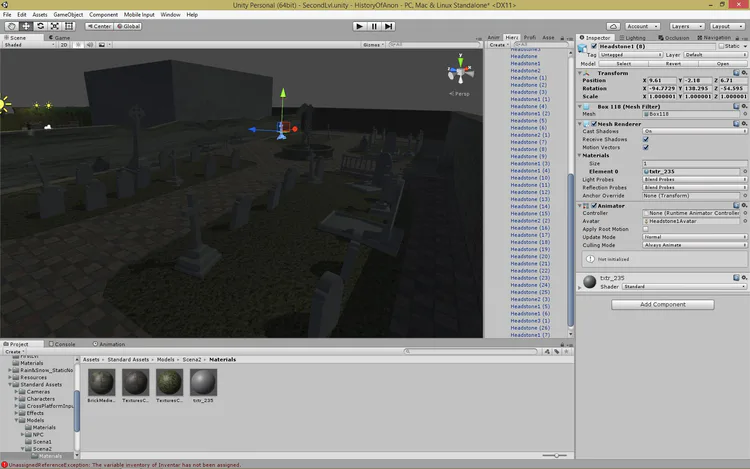Click Model Revert button

click(x=673, y=64)
